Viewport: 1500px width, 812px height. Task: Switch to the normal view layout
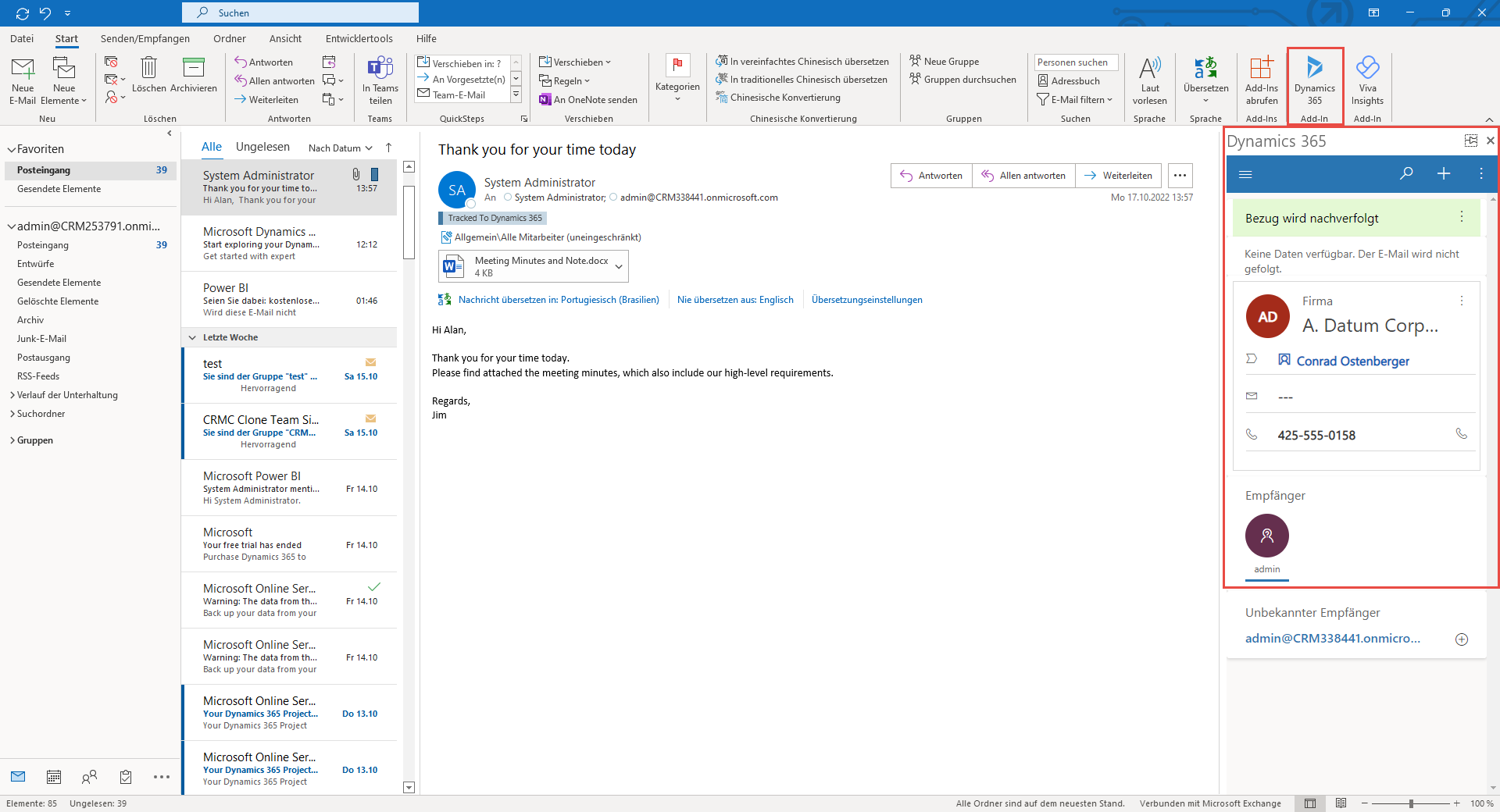tap(1310, 803)
